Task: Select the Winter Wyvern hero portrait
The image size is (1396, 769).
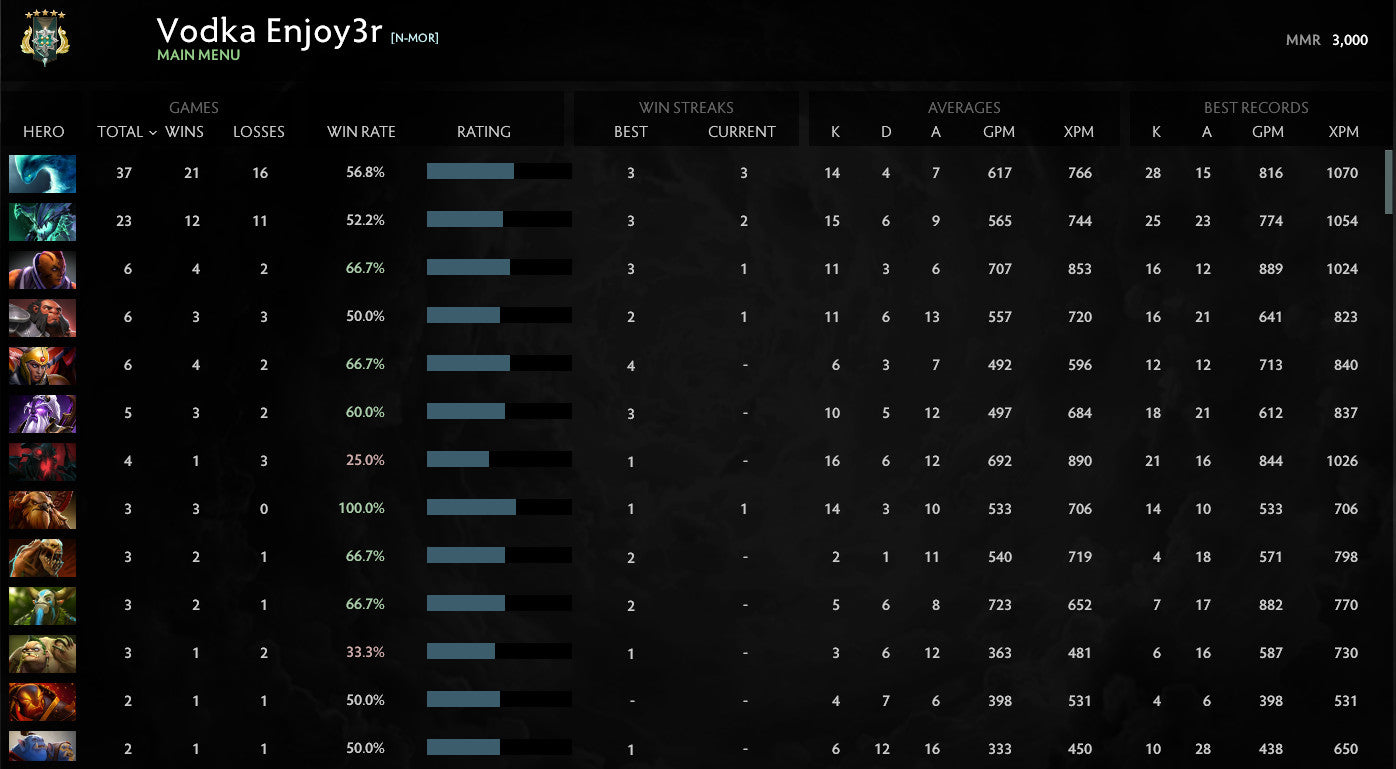Action: click(x=42, y=173)
